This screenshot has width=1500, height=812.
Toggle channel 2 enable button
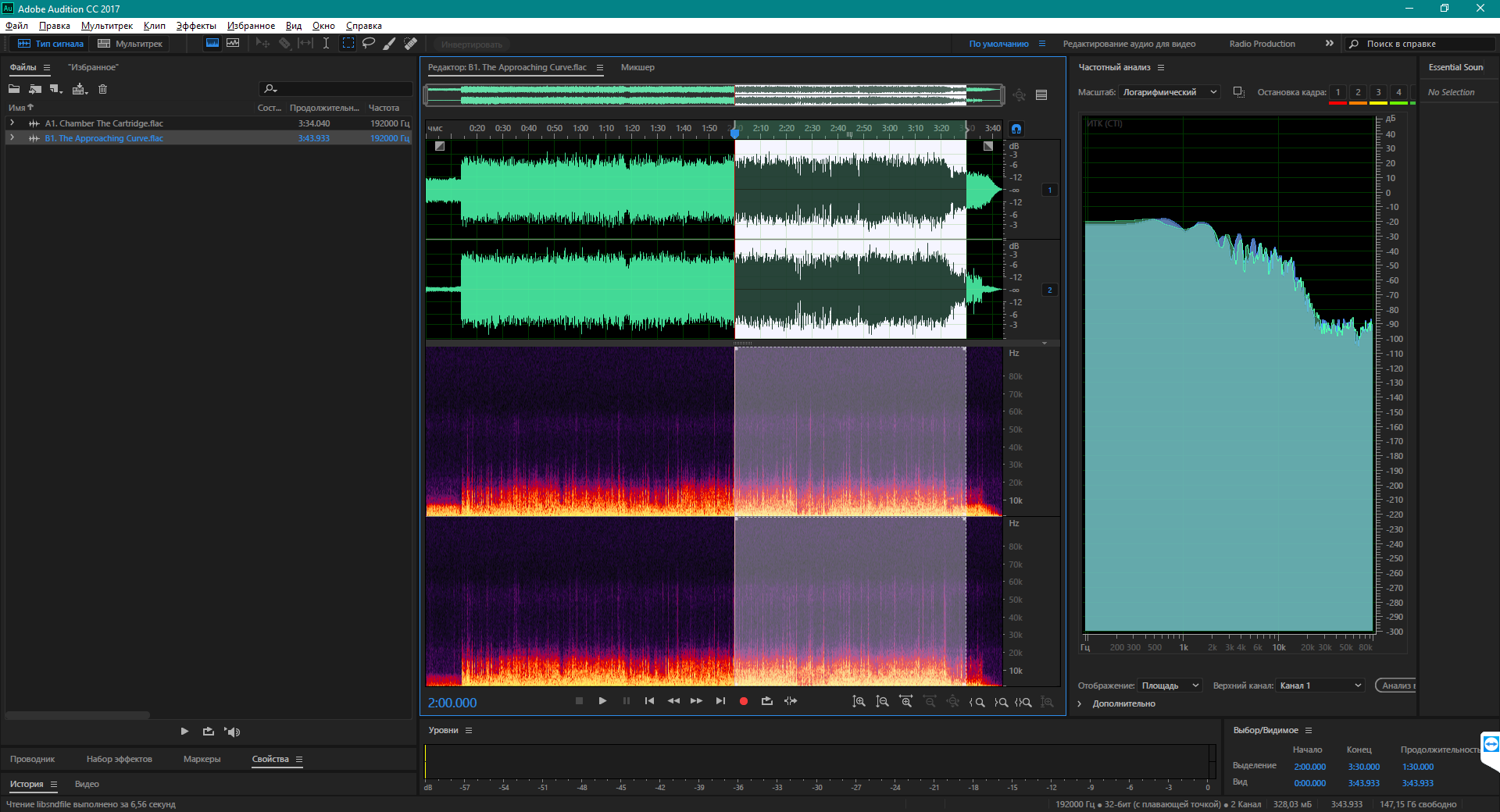point(1049,290)
